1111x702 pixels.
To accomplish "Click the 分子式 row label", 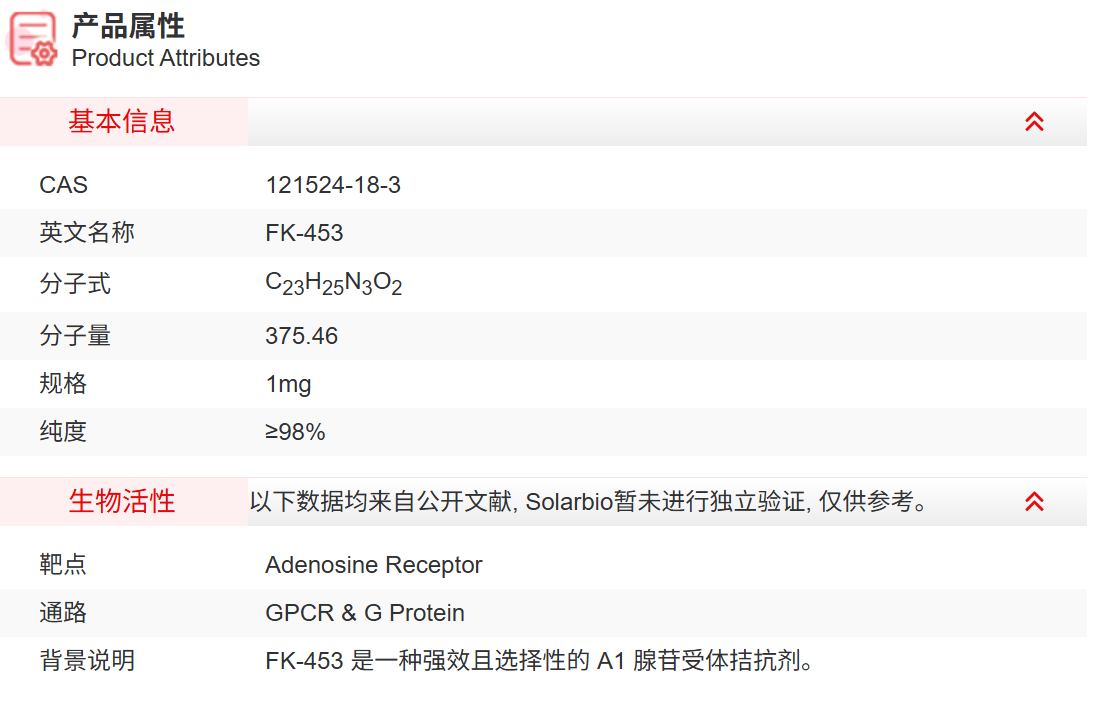I will 75,284.
